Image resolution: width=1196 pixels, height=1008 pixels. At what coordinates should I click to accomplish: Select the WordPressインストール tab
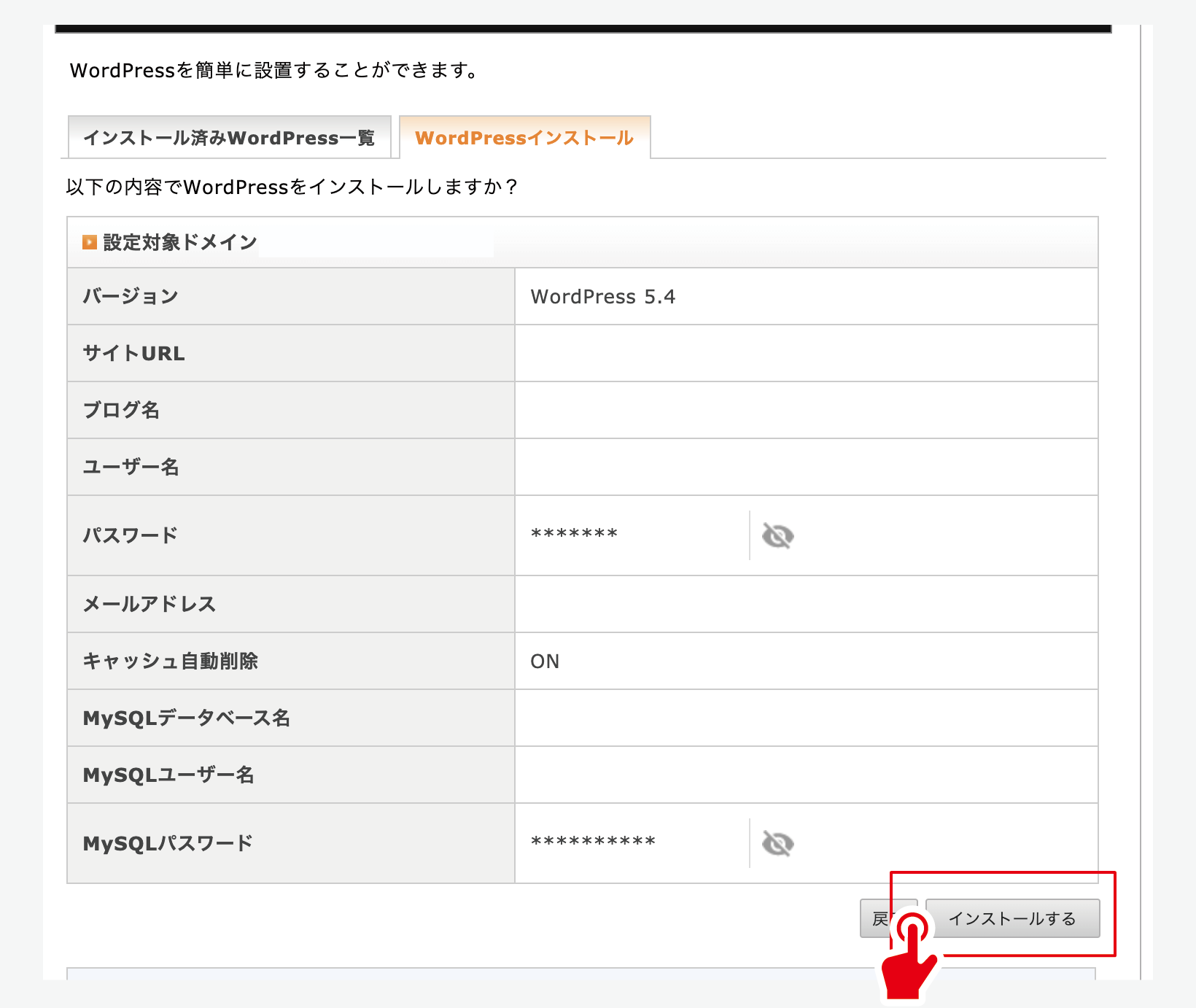click(x=524, y=138)
